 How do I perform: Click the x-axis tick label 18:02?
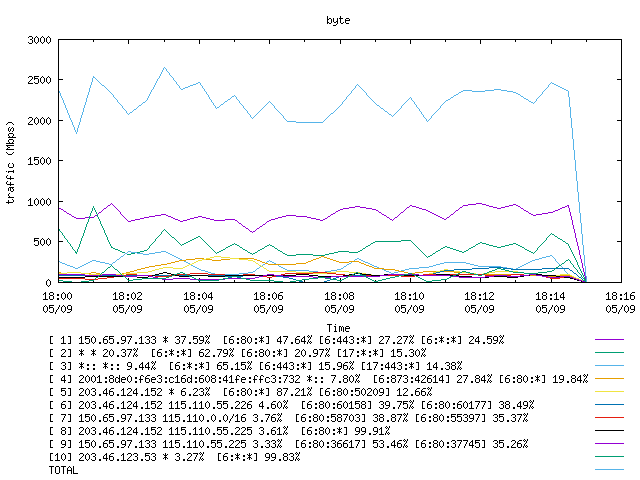(x=127, y=296)
